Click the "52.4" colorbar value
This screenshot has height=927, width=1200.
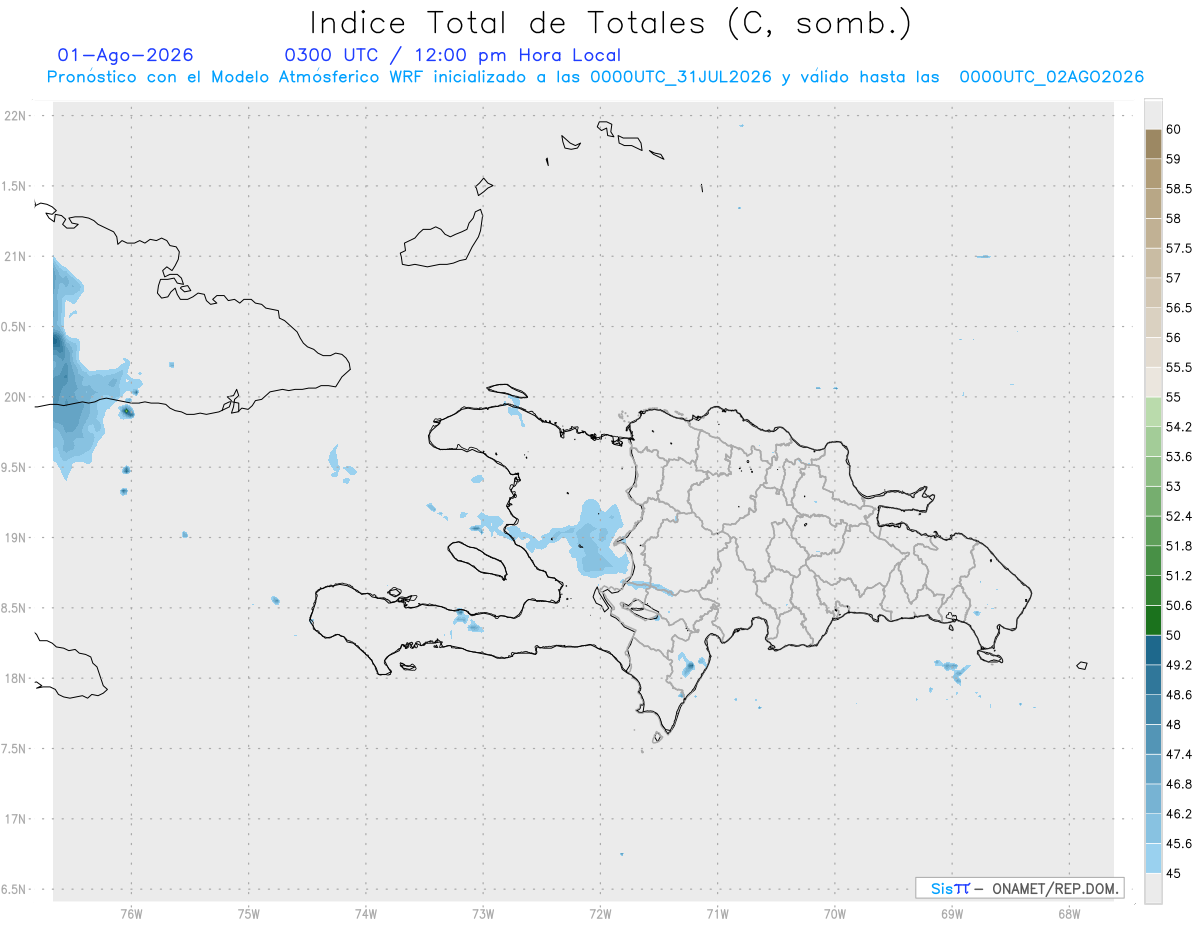click(1178, 517)
